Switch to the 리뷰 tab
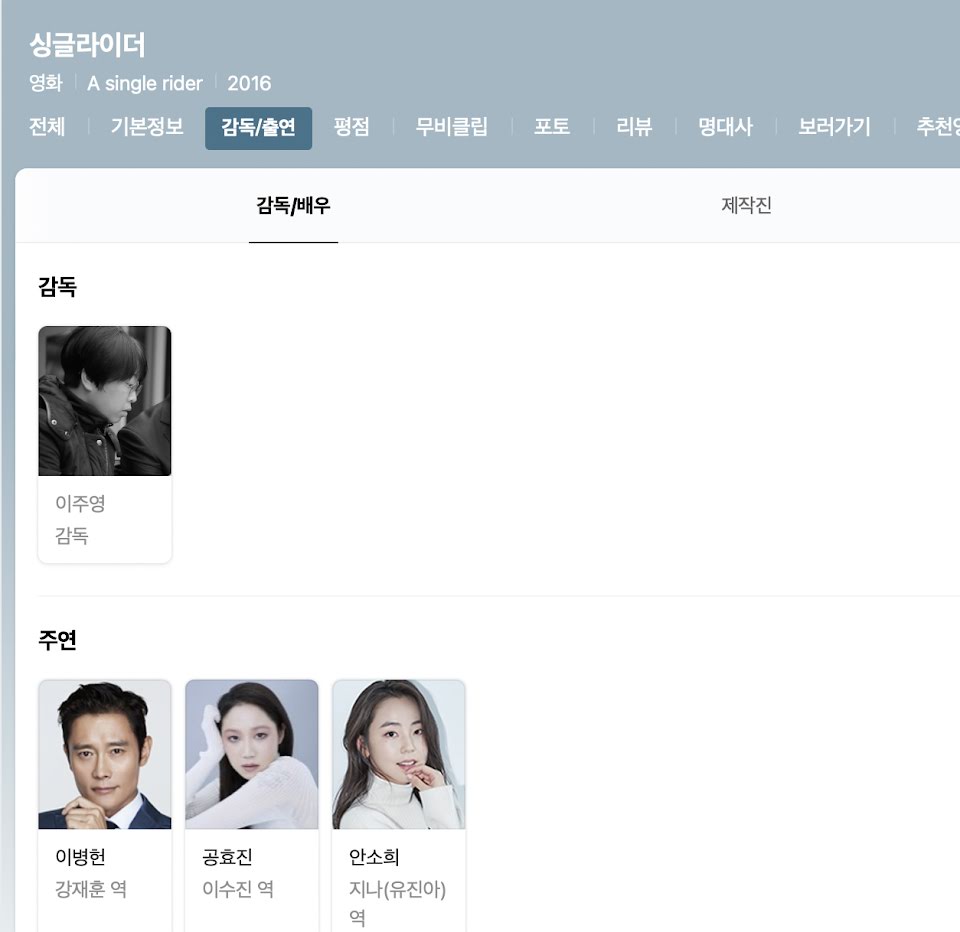960x932 pixels. coord(634,127)
